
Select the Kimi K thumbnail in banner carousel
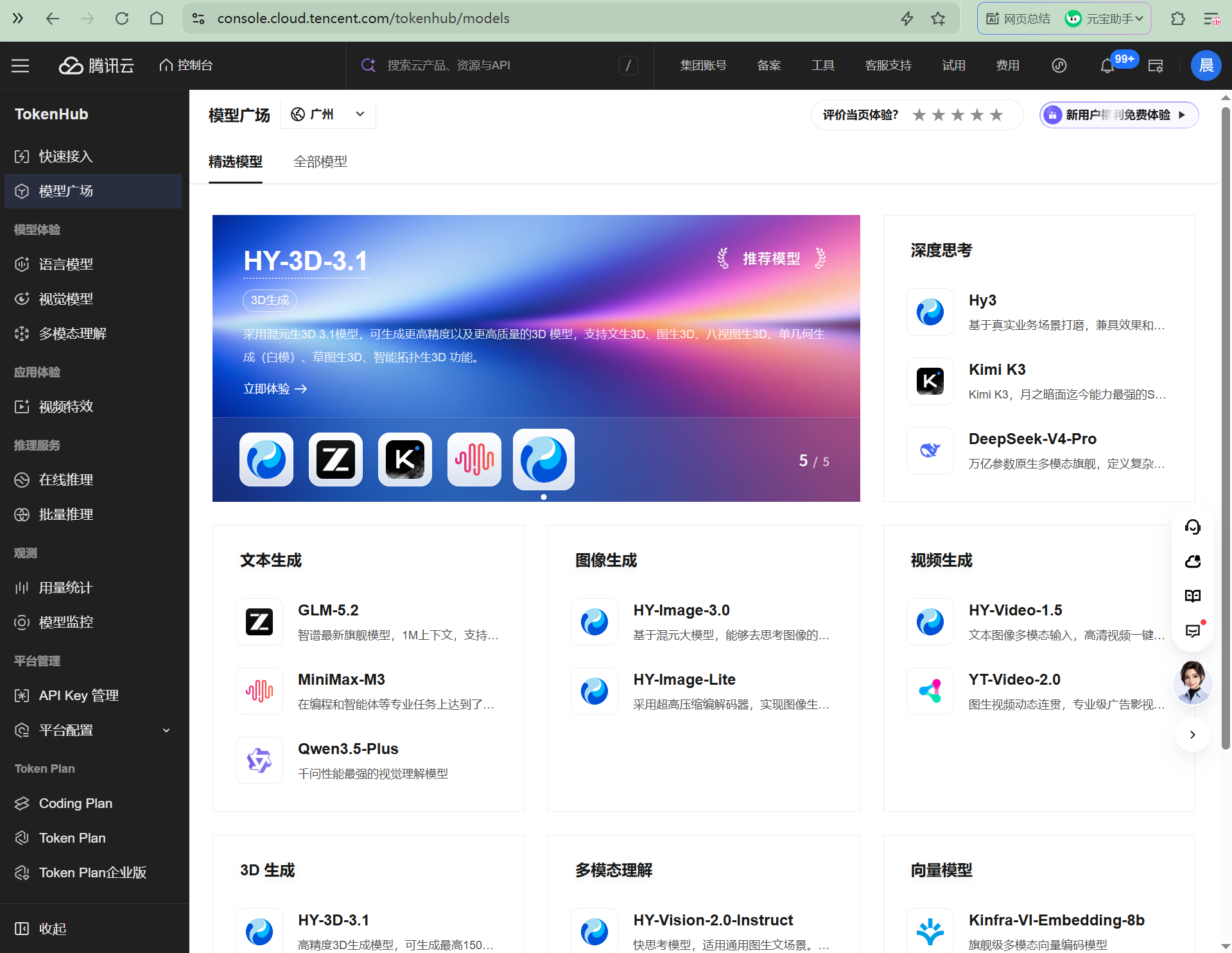(x=405, y=459)
